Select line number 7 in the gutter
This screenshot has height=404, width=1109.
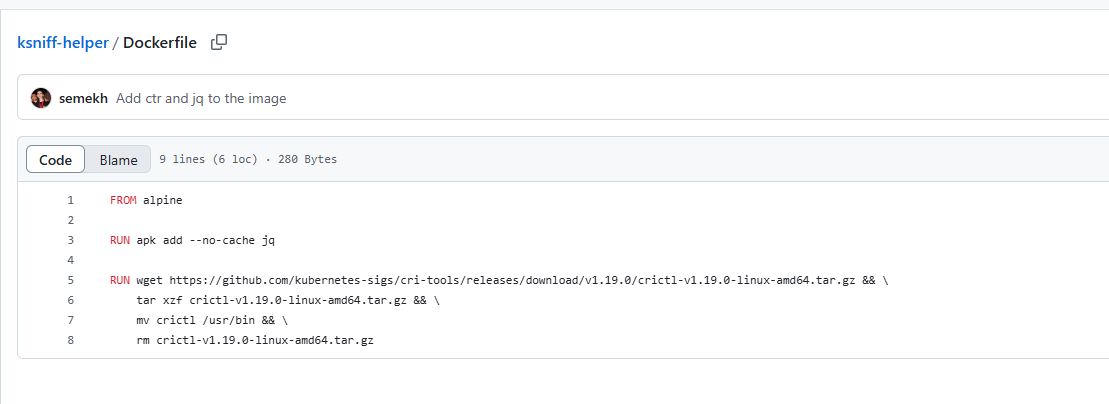(x=71, y=321)
